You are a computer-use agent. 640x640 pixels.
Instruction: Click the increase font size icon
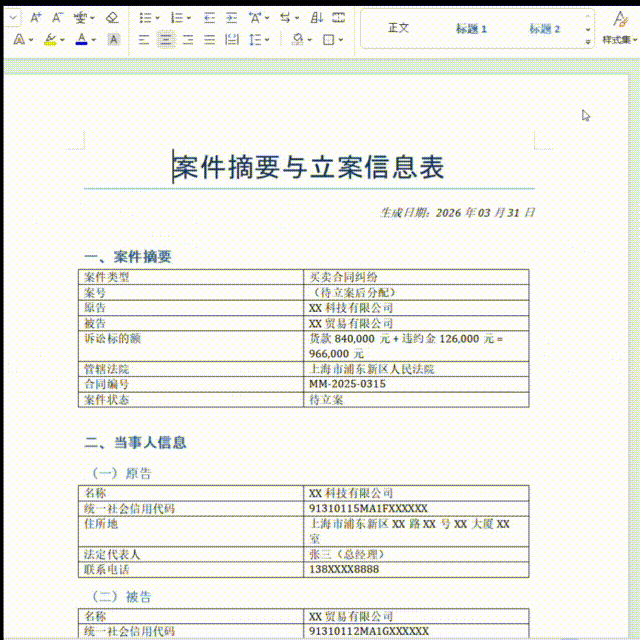tap(35, 17)
